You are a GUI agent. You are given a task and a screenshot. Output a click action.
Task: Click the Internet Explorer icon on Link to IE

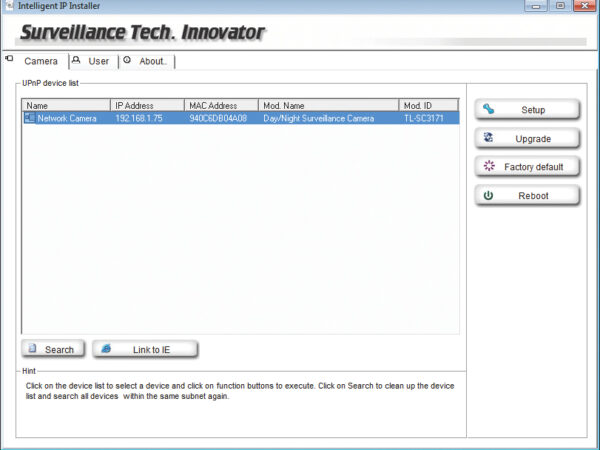pos(105,349)
